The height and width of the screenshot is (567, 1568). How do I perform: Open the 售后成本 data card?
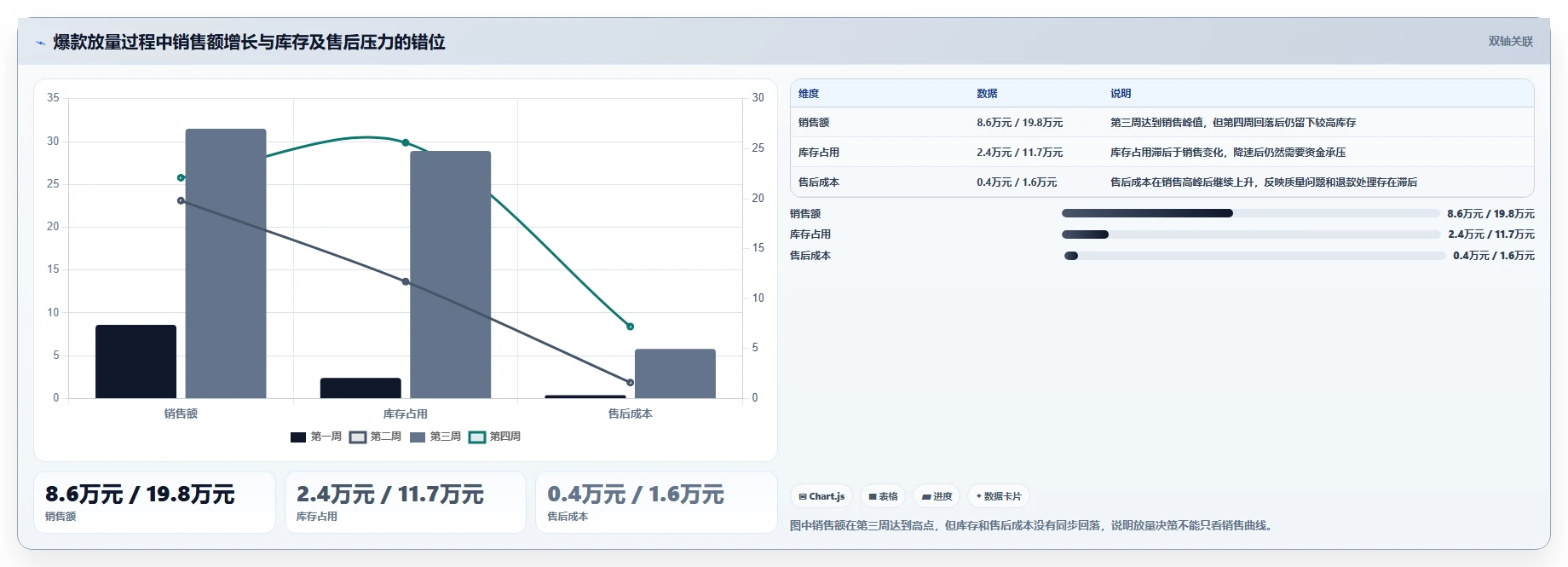[656, 502]
